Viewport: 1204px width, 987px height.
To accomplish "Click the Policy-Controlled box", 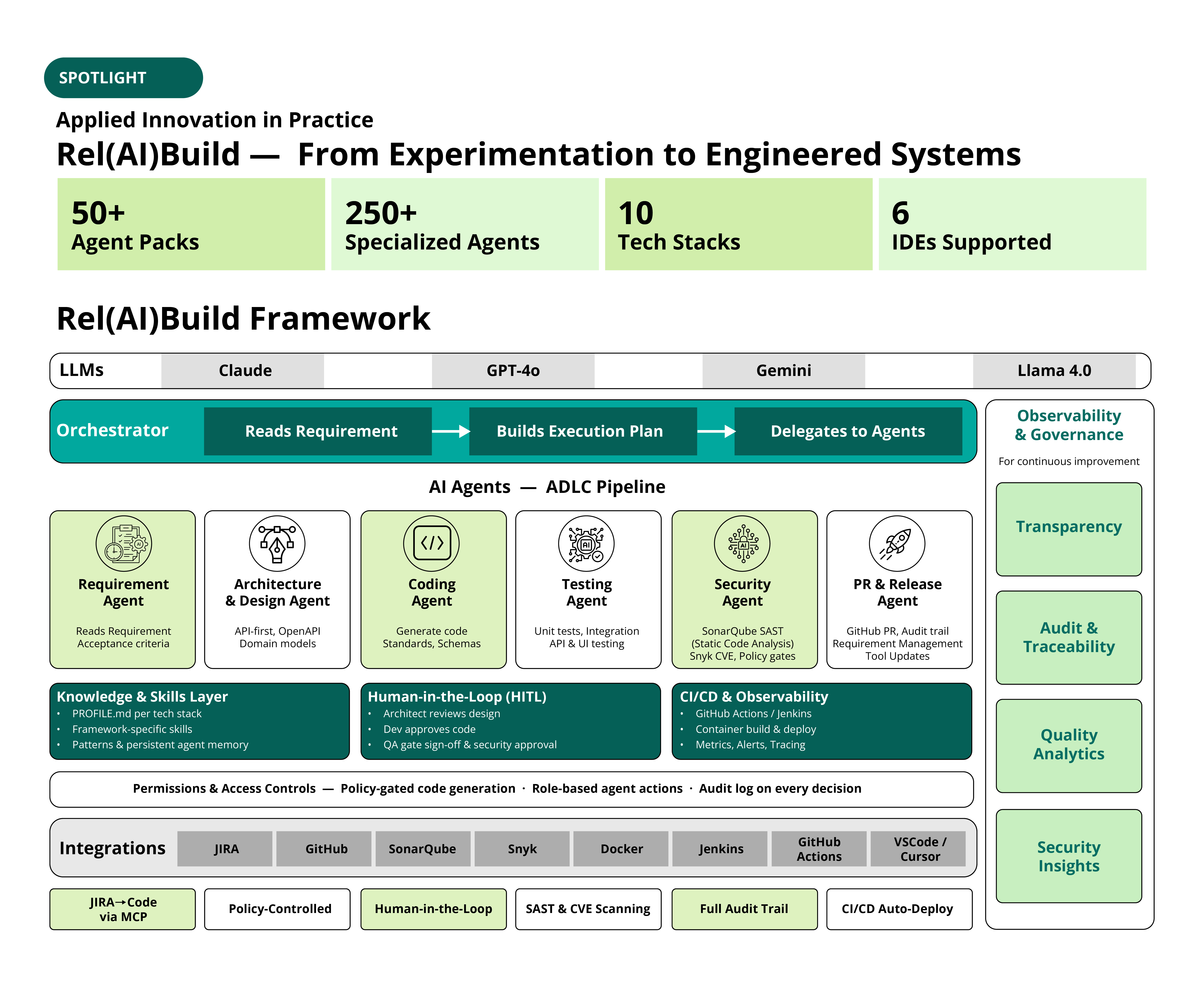I will (278, 909).
